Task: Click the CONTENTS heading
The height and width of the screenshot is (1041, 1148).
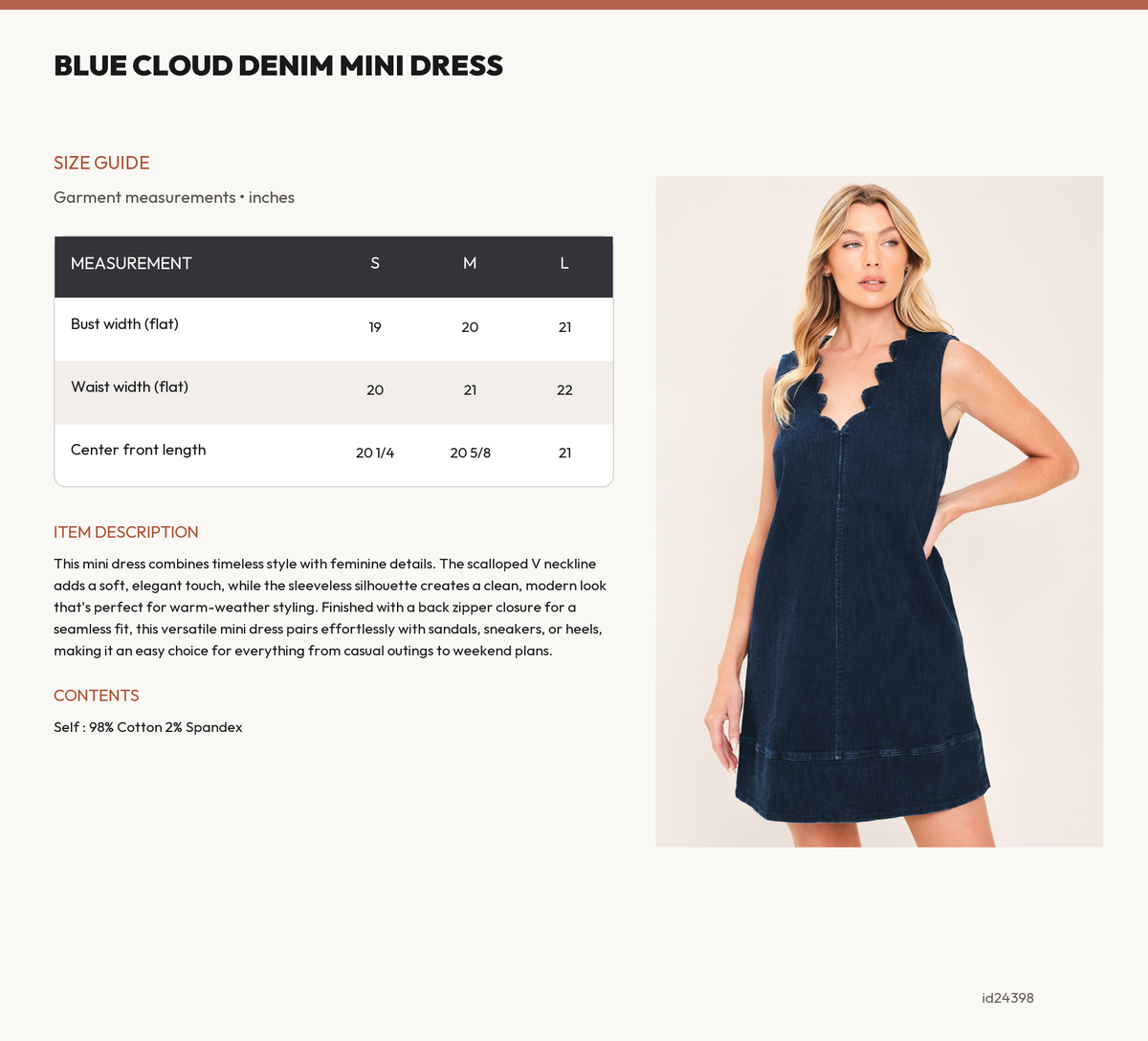Action: click(x=97, y=696)
